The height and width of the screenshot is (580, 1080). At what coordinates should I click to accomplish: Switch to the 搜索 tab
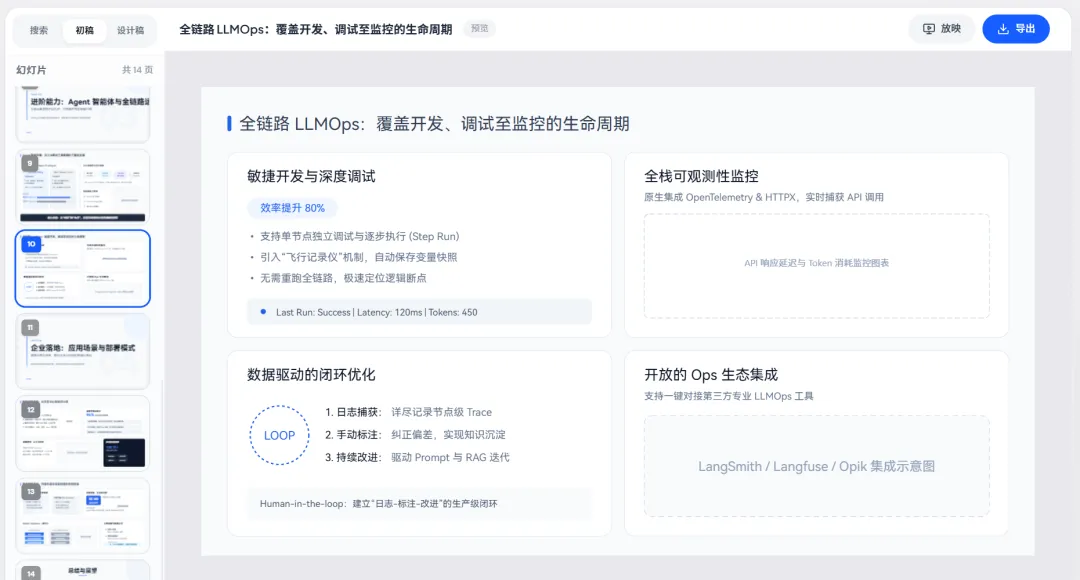click(39, 30)
